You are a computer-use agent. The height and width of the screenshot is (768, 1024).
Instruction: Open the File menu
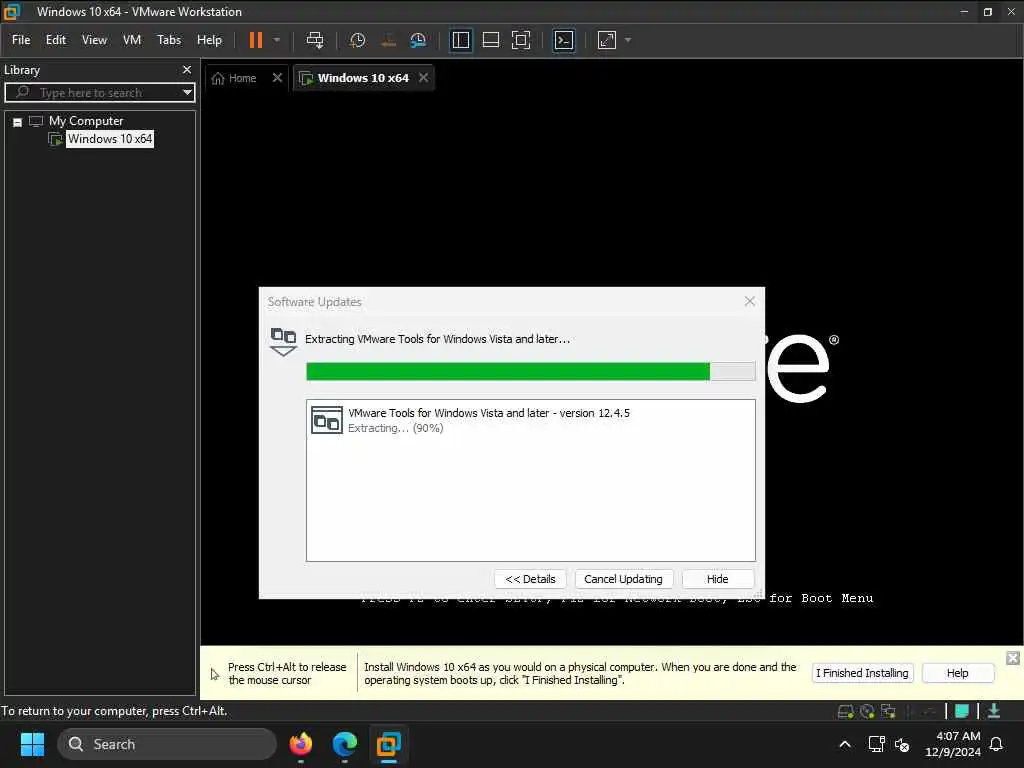point(21,40)
